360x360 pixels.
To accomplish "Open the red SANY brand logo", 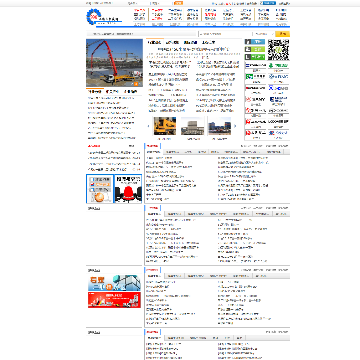I will pos(256,99).
